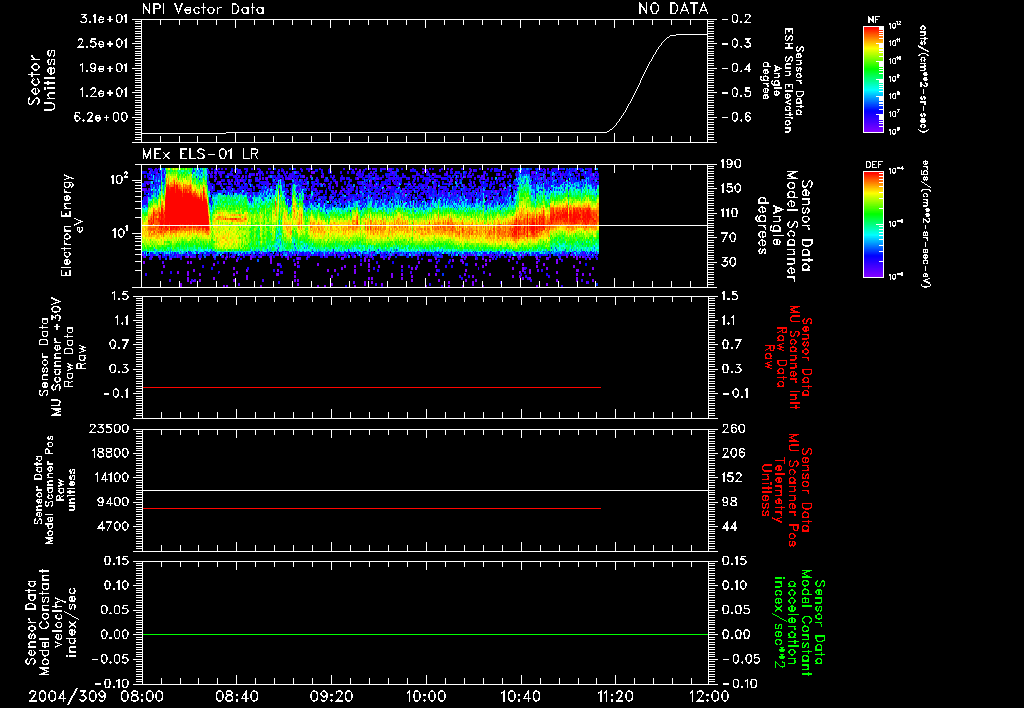1024x708 pixels.
Task: Click the '-0.2' Sun Elevation axis value
Action: pos(737,19)
